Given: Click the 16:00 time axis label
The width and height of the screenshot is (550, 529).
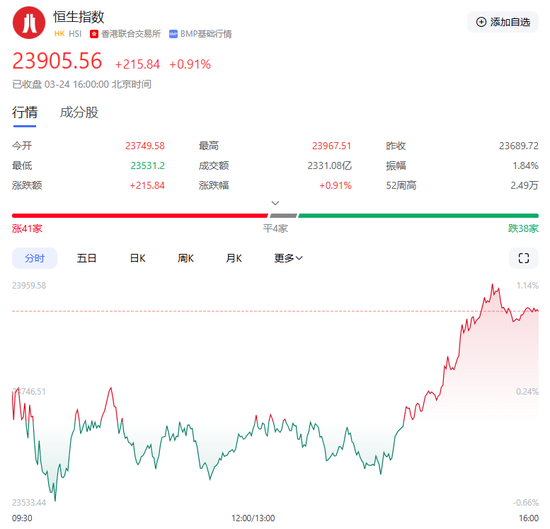Looking at the screenshot, I should [529, 518].
